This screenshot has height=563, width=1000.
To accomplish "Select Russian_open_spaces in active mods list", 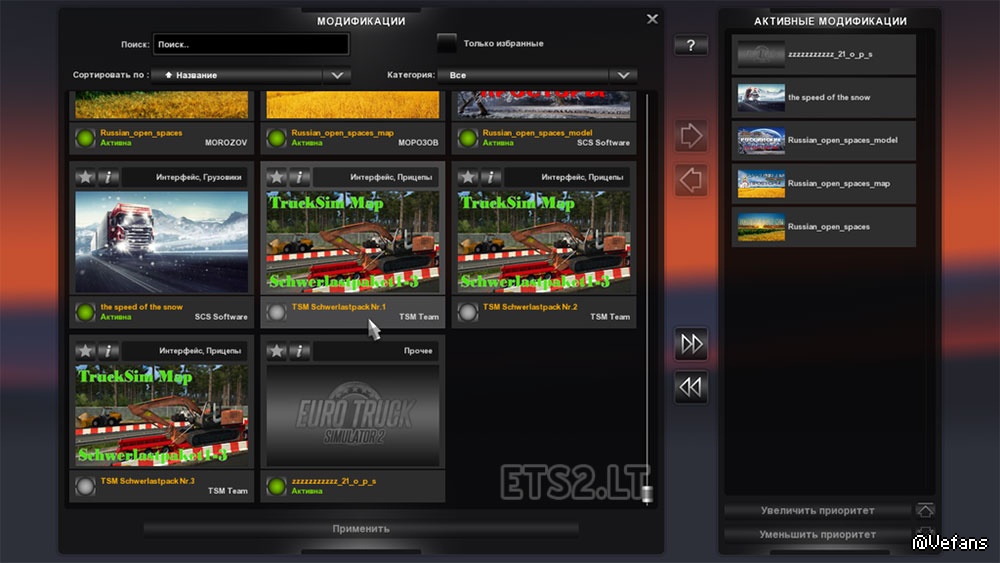I will [x=823, y=226].
